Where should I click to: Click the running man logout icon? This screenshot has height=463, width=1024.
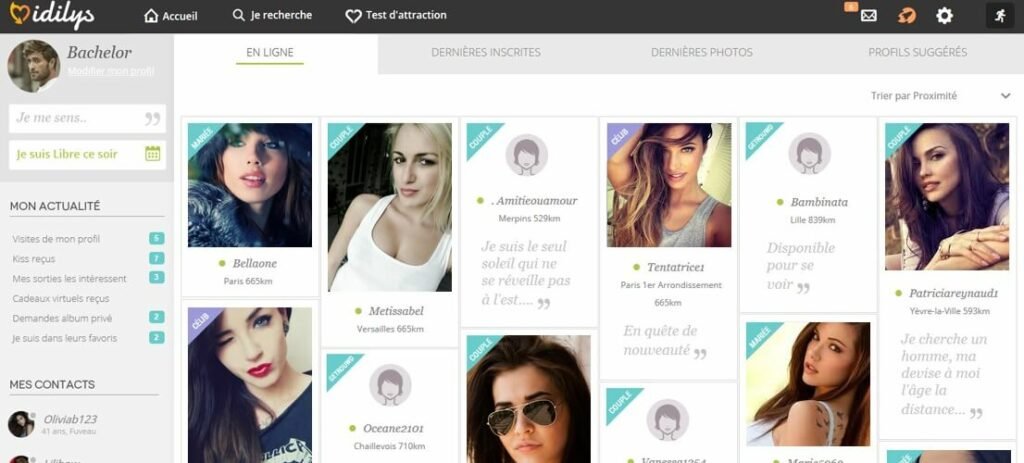[x=998, y=16]
